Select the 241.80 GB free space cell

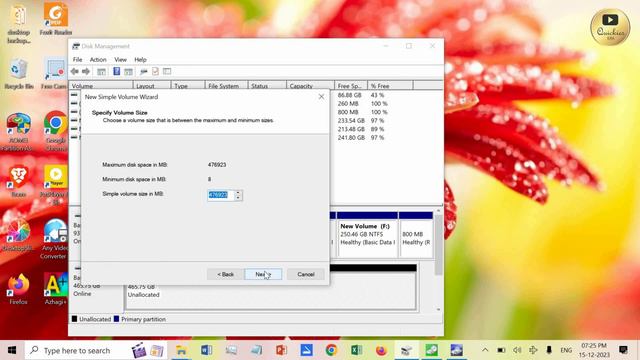tap(351, 138)
